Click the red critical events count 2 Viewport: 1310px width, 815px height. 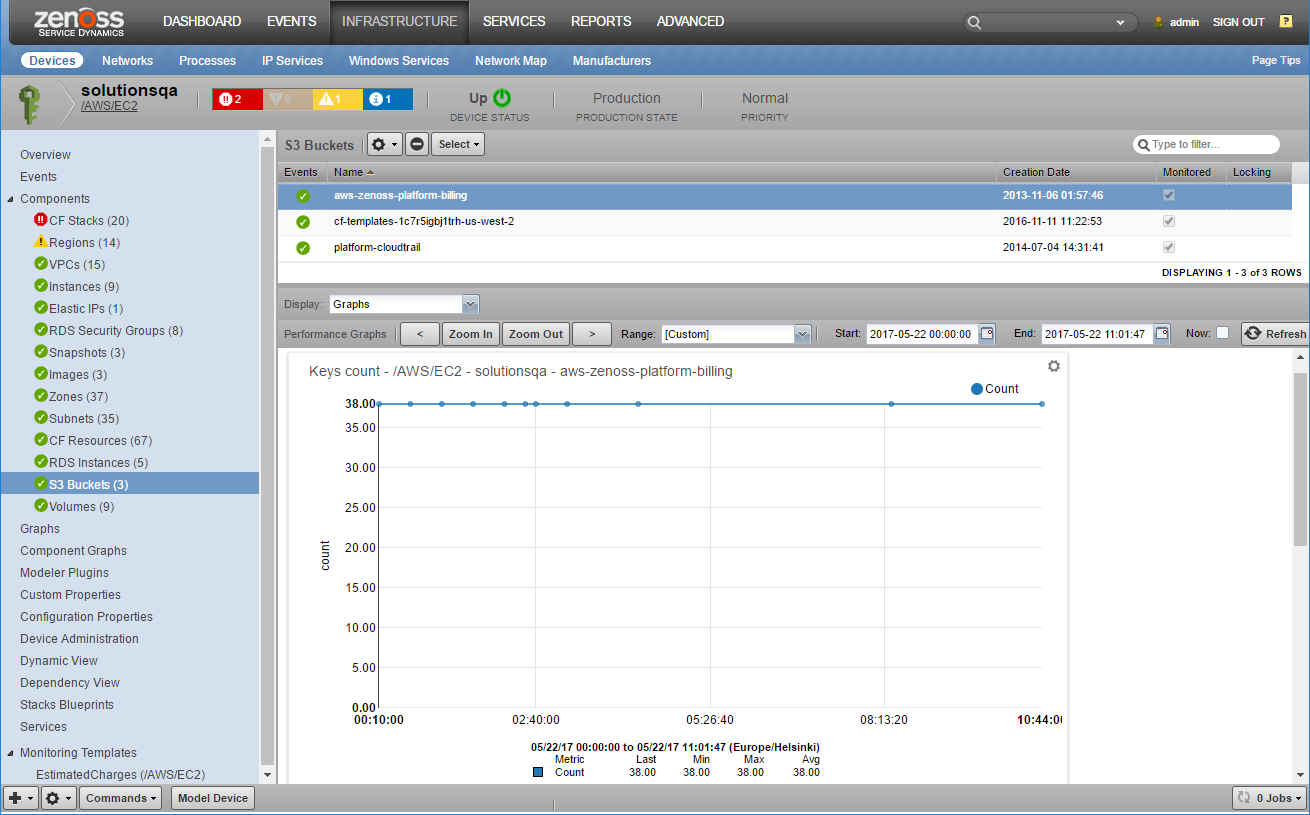237,99
